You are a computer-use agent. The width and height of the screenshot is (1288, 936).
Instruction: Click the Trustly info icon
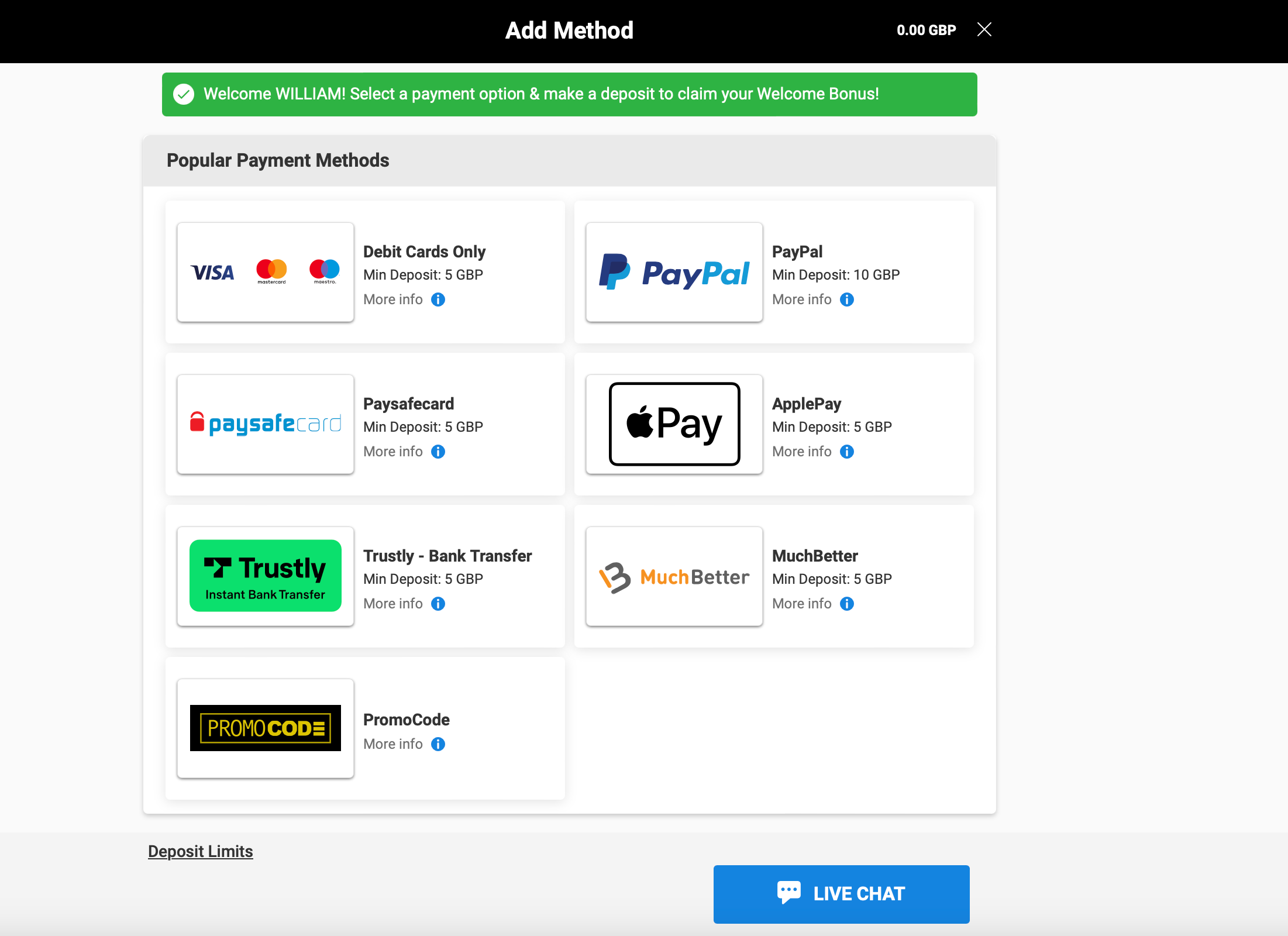pos(438,604)
